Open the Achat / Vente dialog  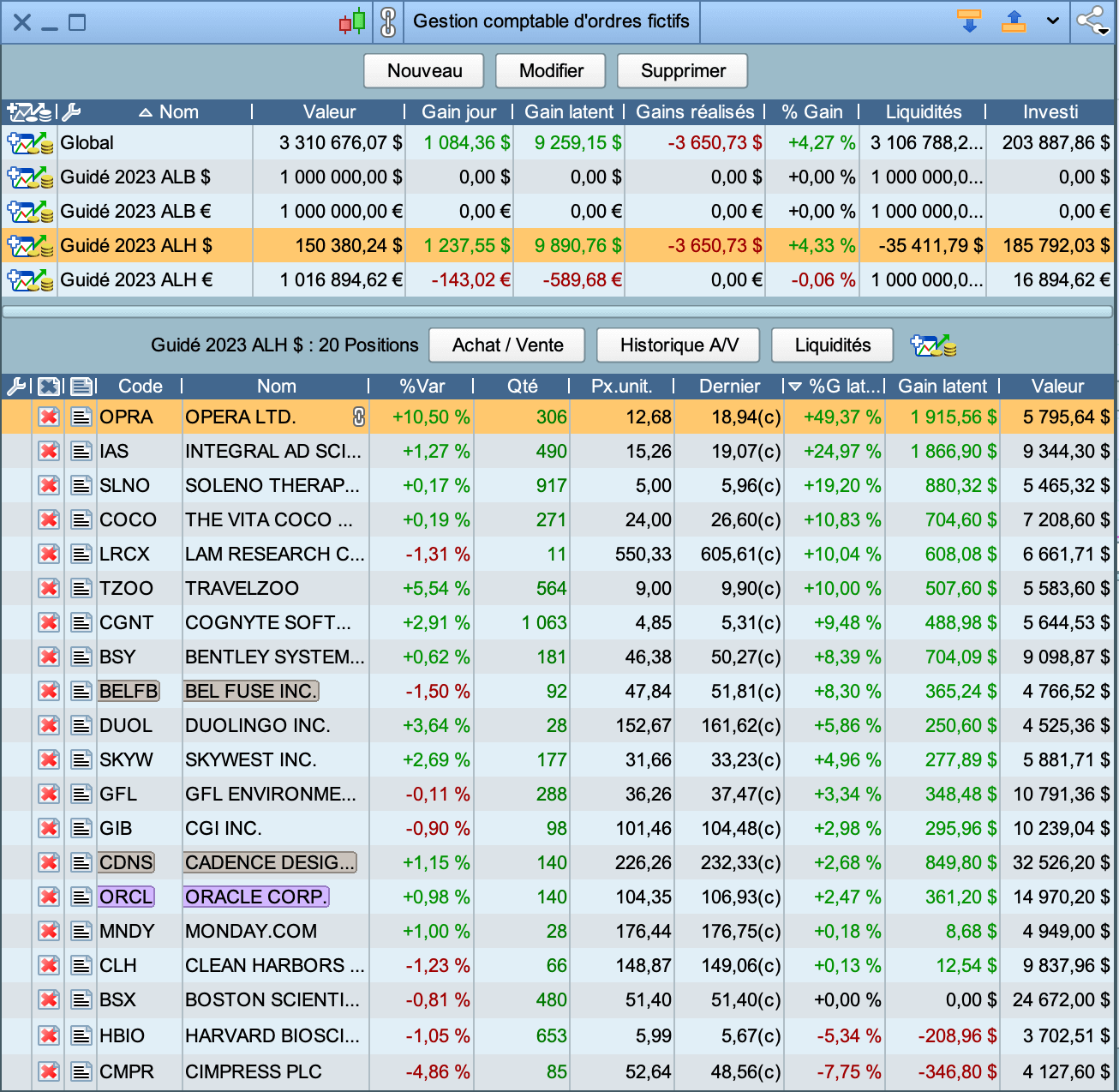pyautogui.click(x=507, y=345)
